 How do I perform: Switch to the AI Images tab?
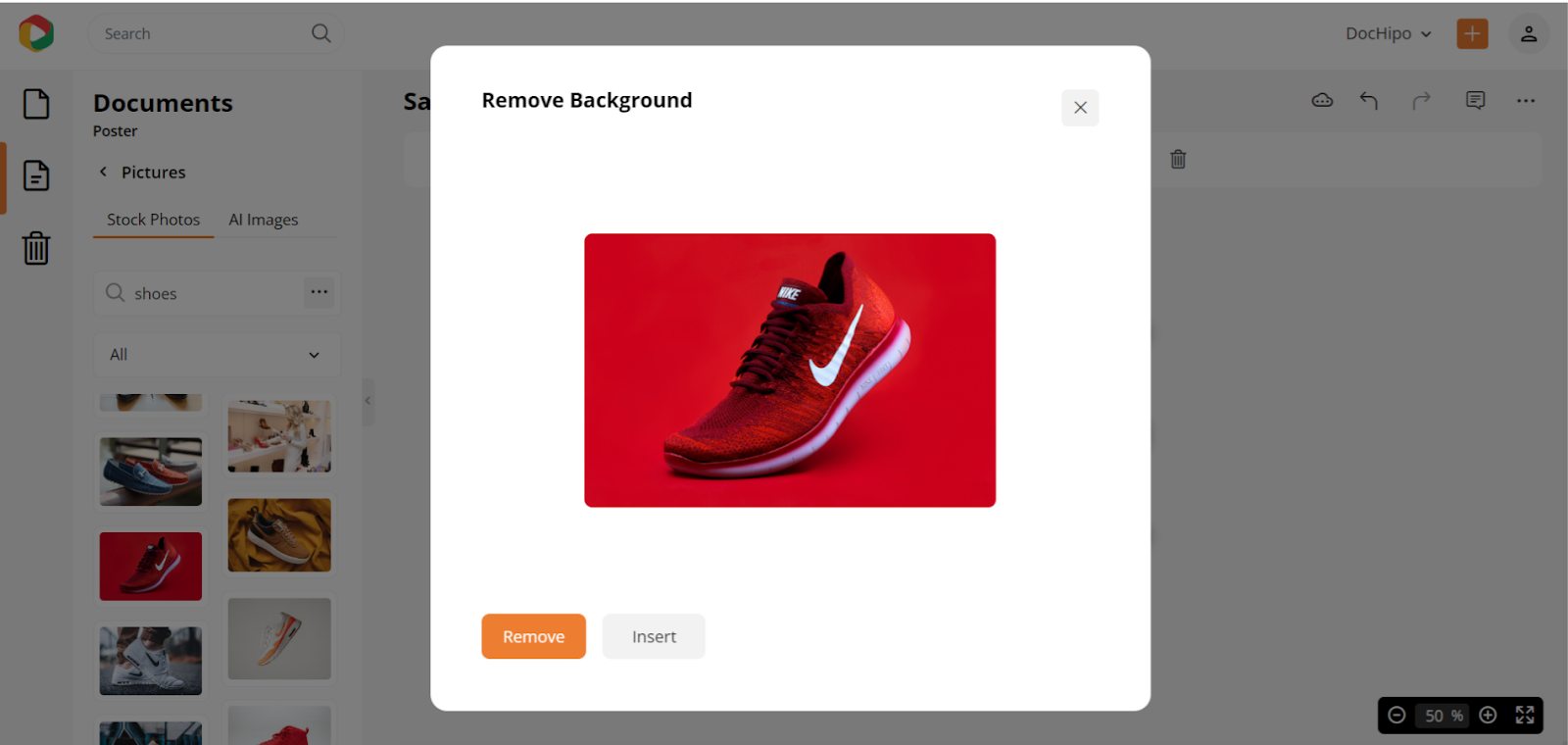264,220
